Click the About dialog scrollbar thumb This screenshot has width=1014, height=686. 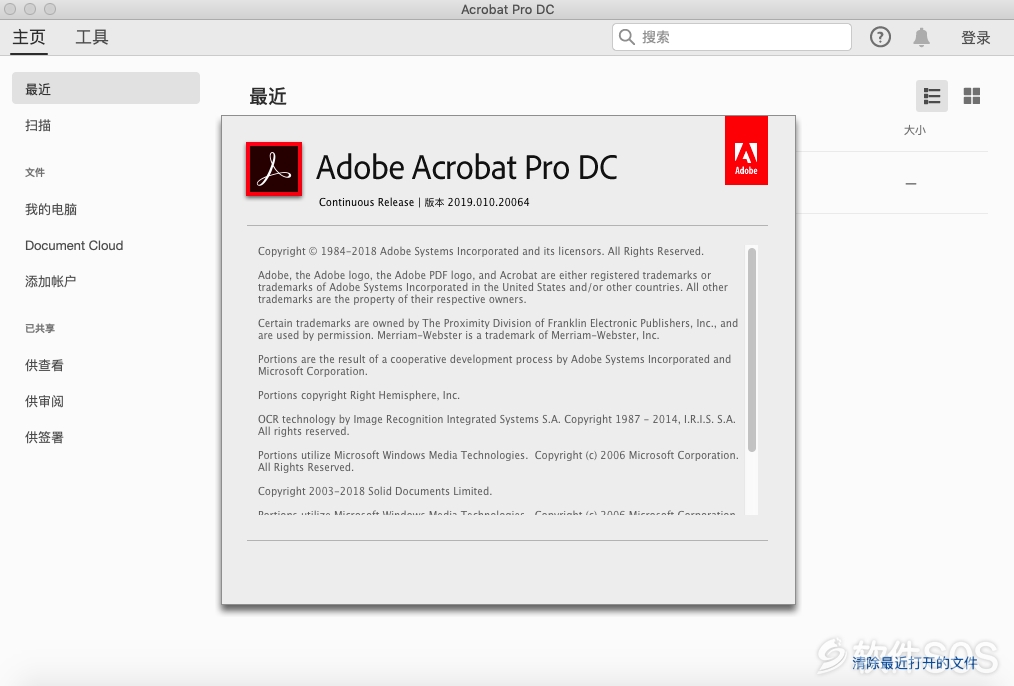[751, 350]
